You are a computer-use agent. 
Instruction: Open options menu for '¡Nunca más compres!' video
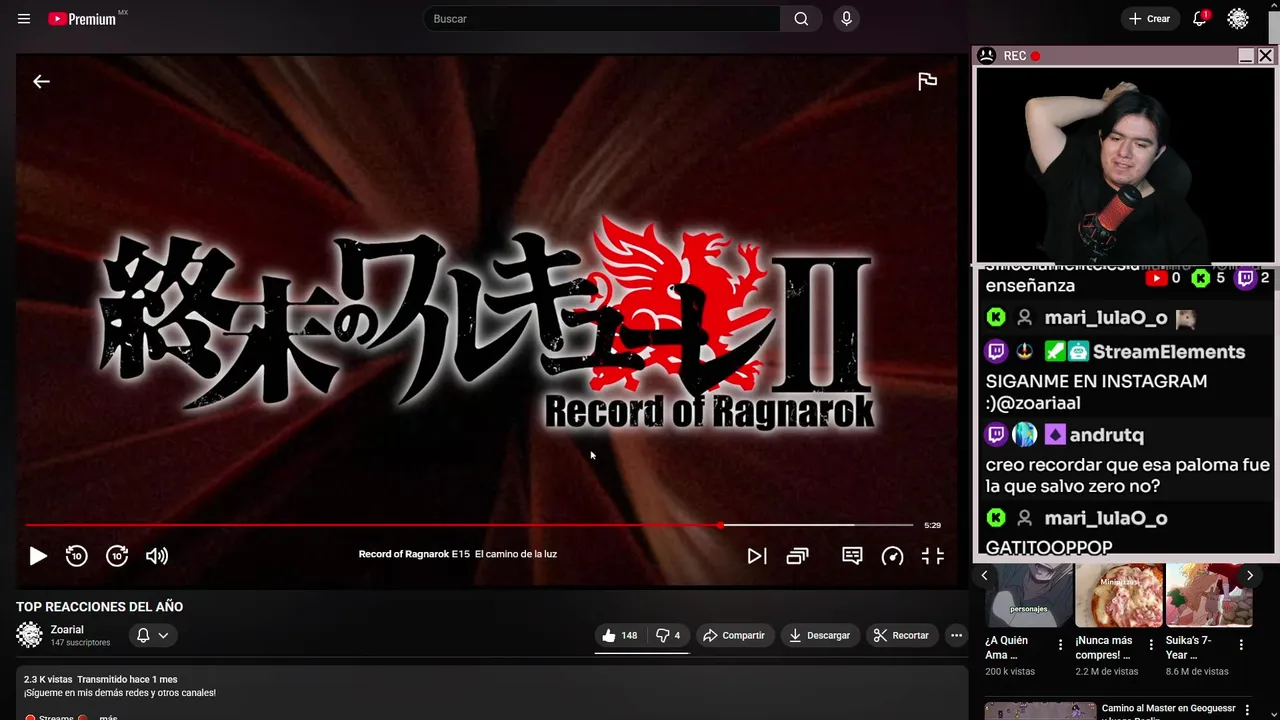tap(1151, 645)
